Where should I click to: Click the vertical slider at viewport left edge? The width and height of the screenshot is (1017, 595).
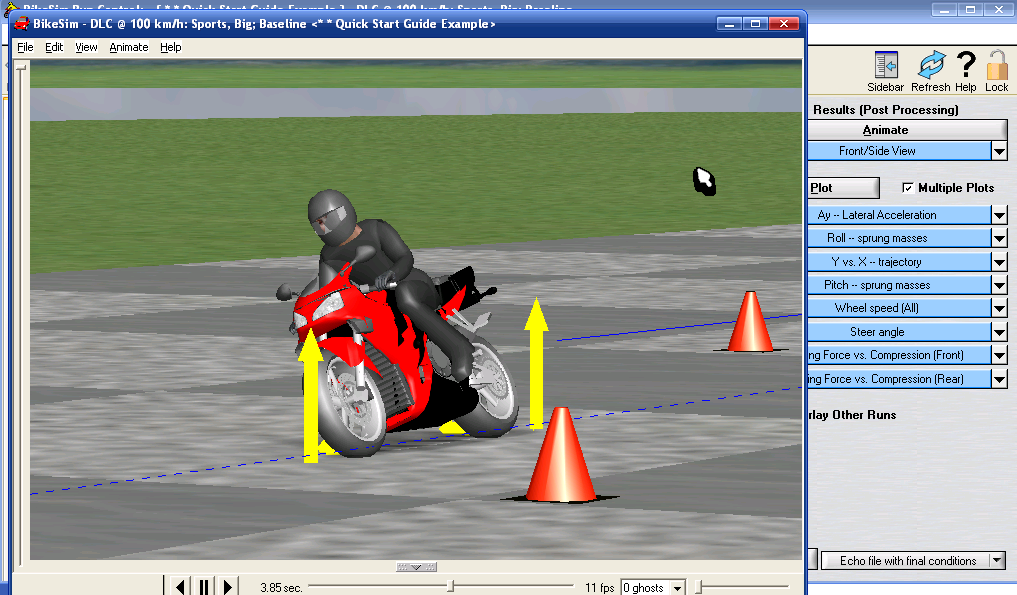(21, 67)
